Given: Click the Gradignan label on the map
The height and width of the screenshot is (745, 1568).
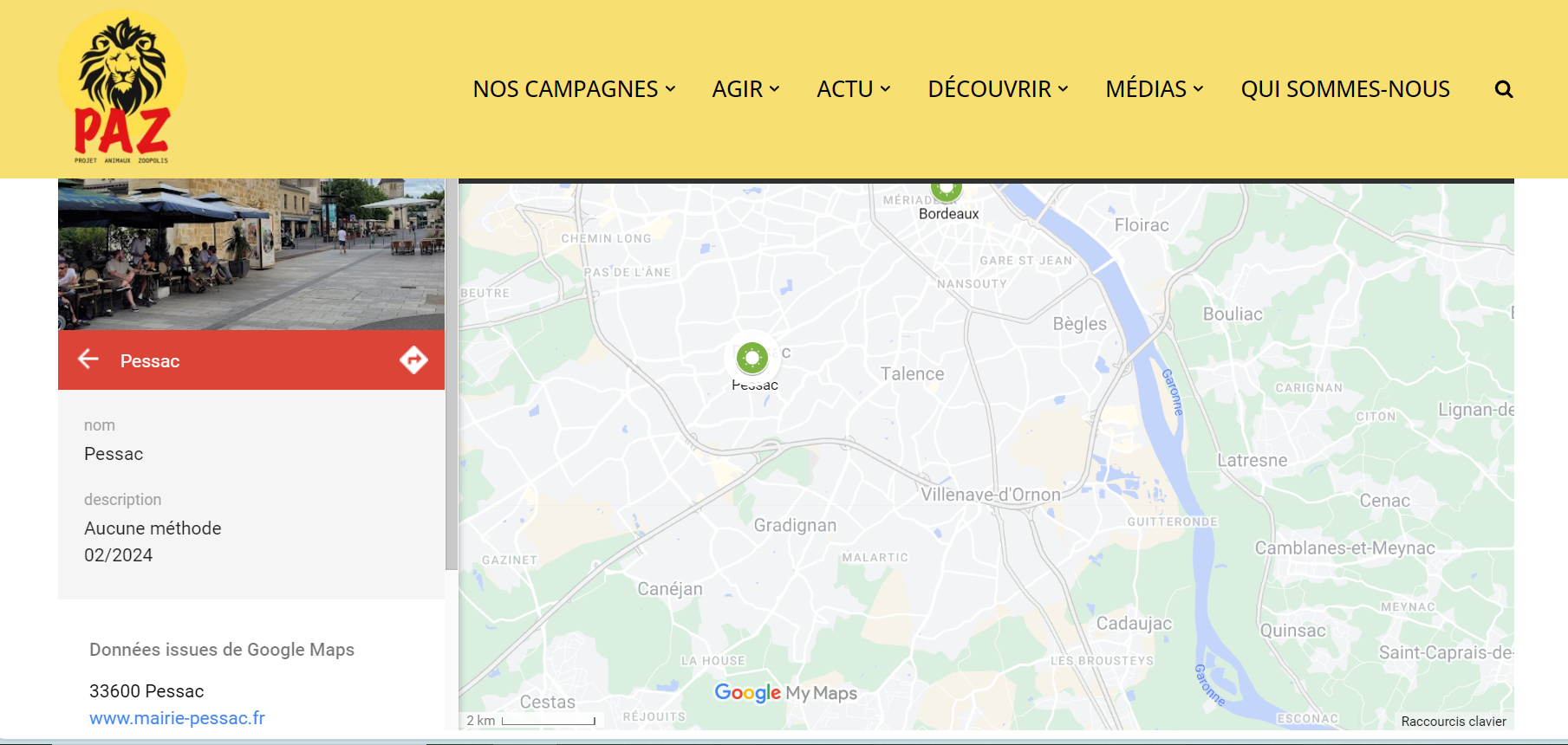Looking at the screenshot, I should [x=795, y=525].
